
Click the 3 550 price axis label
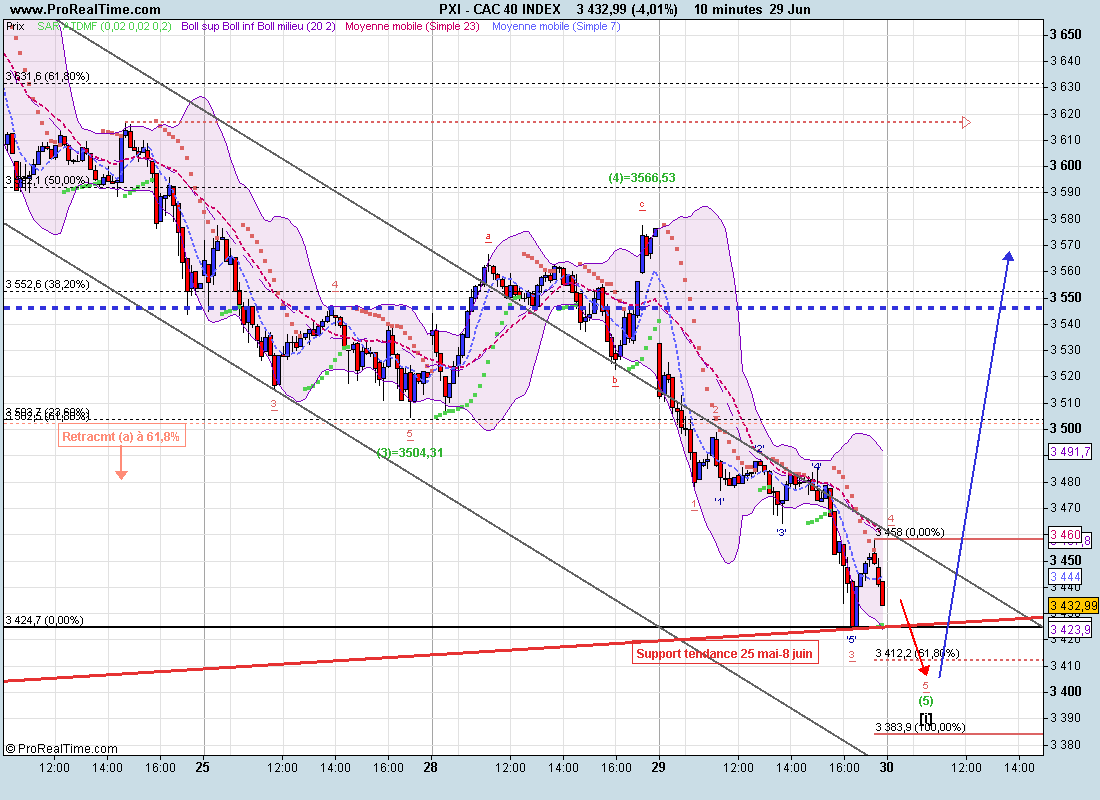pos(1066,298)
